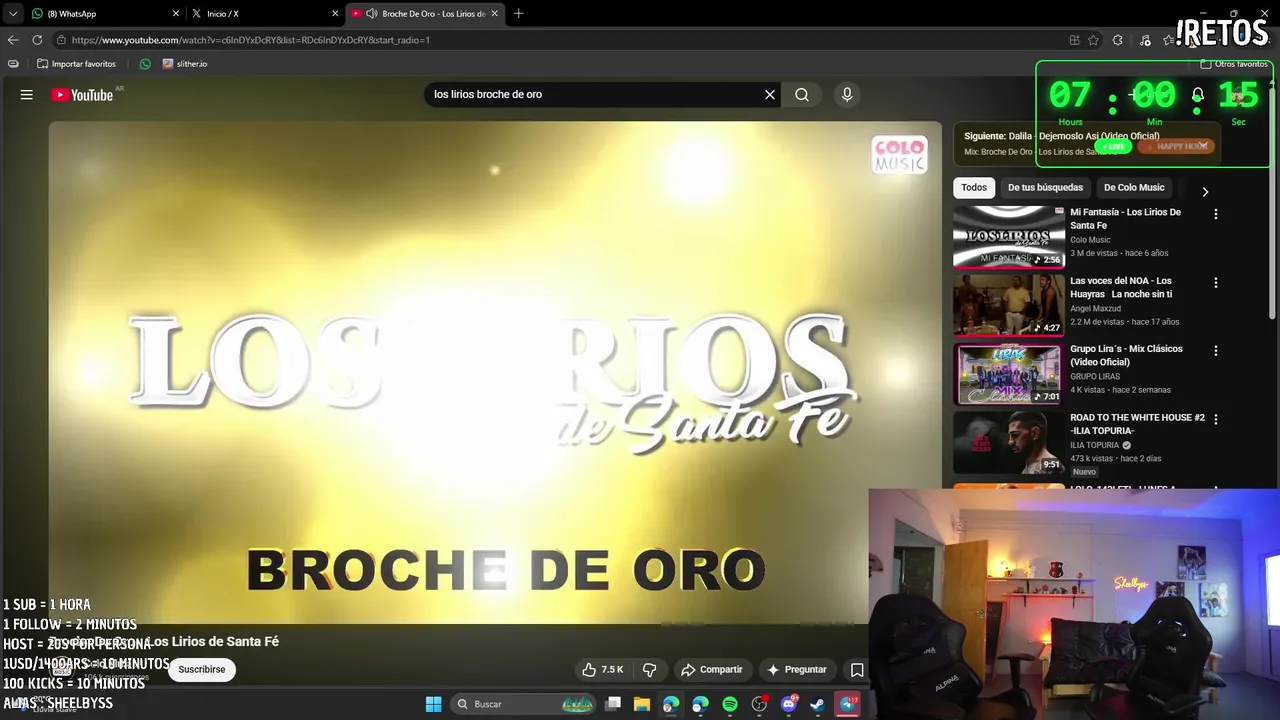
Task: Open Grupo Lira's Mix thumbnail
Action: pos(1008,374)
